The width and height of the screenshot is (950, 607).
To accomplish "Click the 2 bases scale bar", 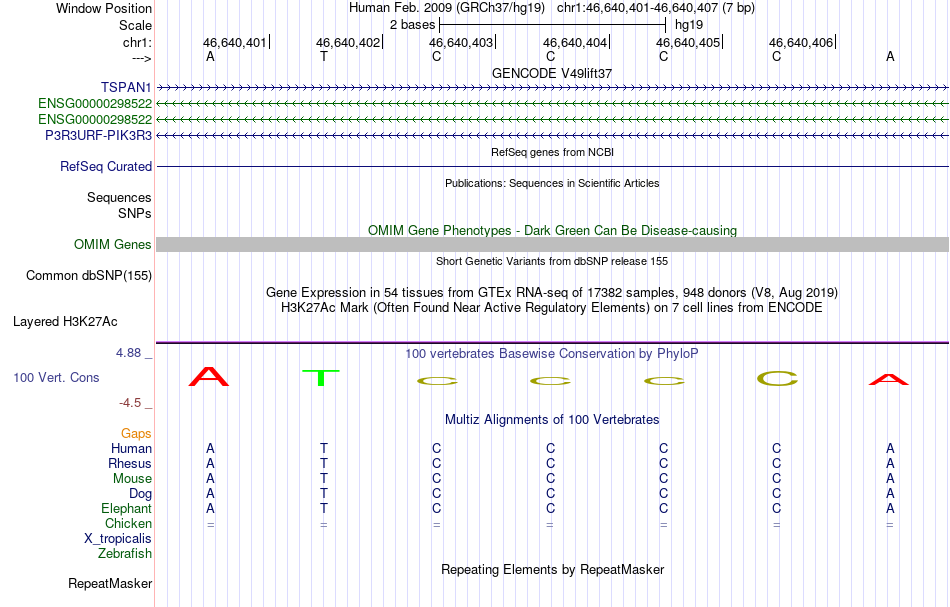I will (x=553, y=25).
